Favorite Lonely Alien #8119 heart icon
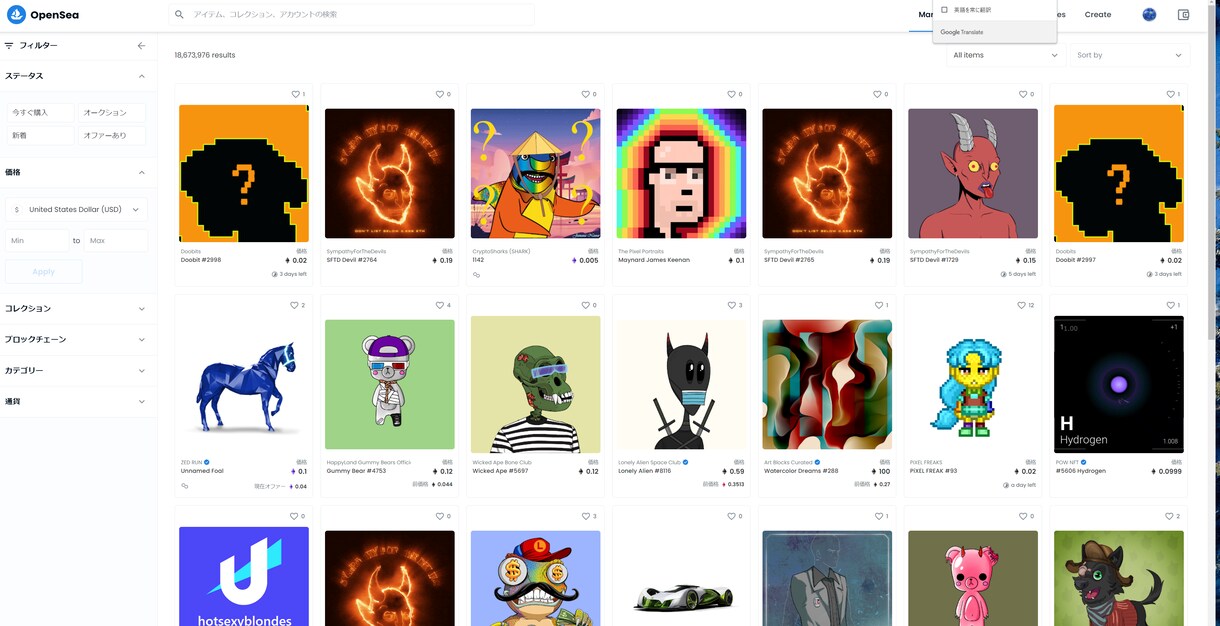This screenshot has width=1220, height=626. [731, 305]
